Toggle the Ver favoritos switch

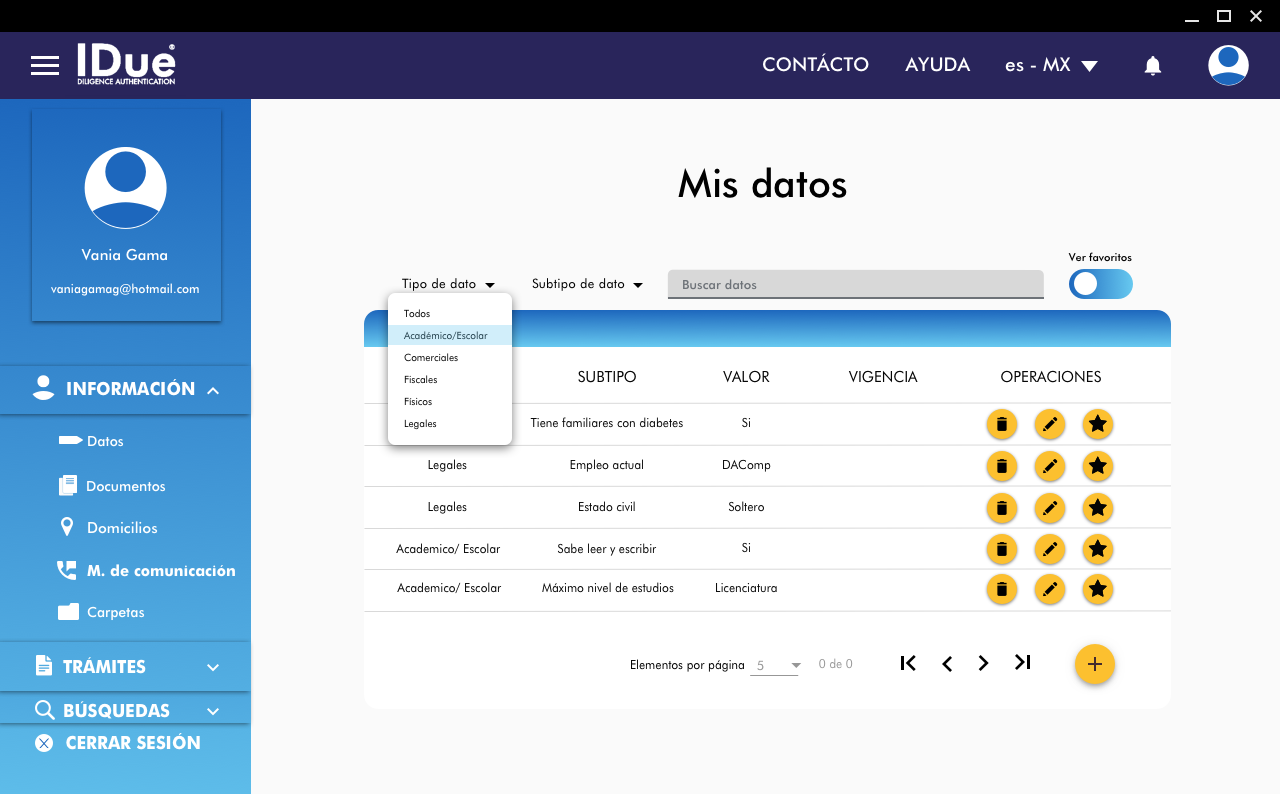tap(1100, 284)
